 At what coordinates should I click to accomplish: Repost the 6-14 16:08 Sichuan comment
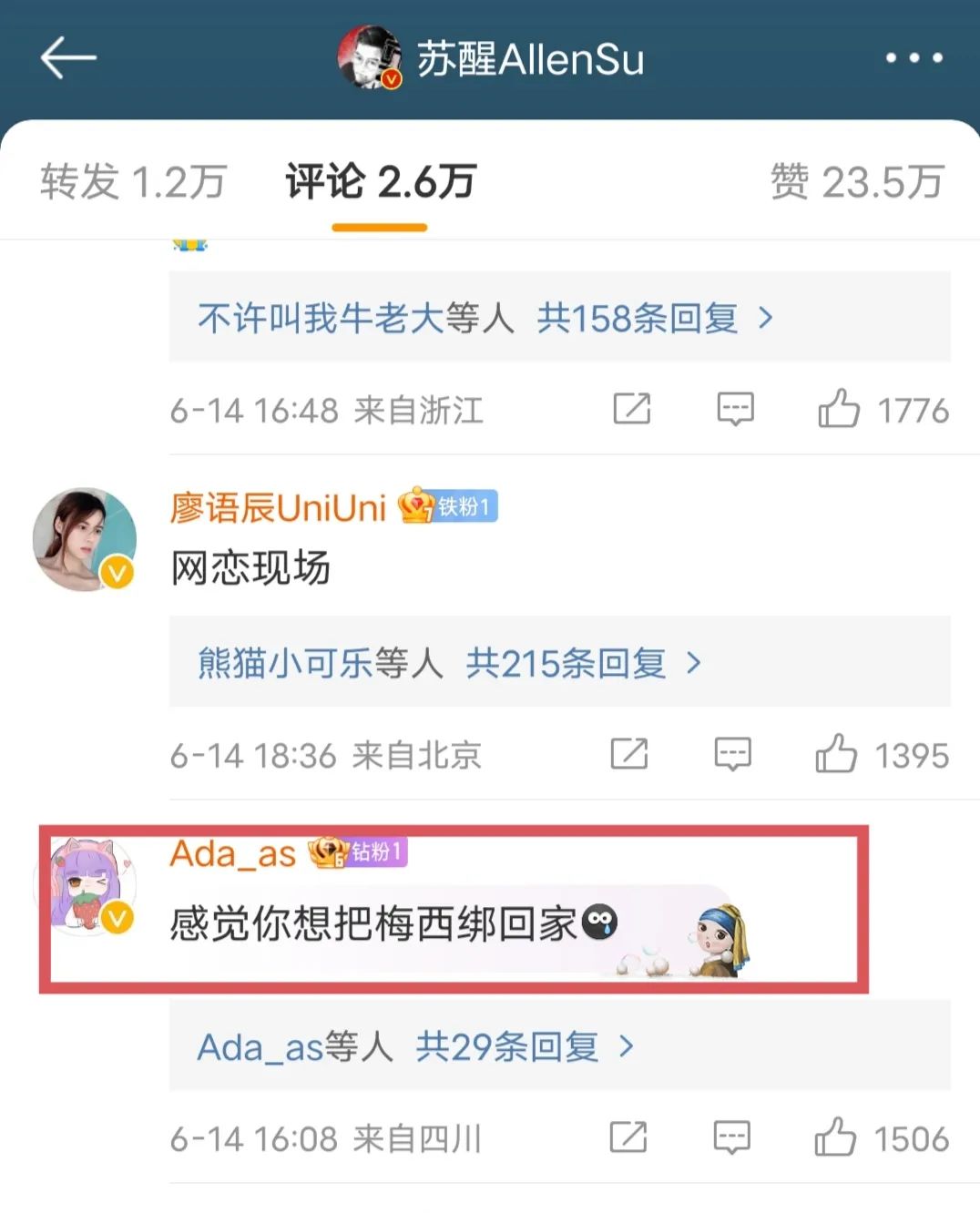pyautogui.click(x=628, y=1137)
